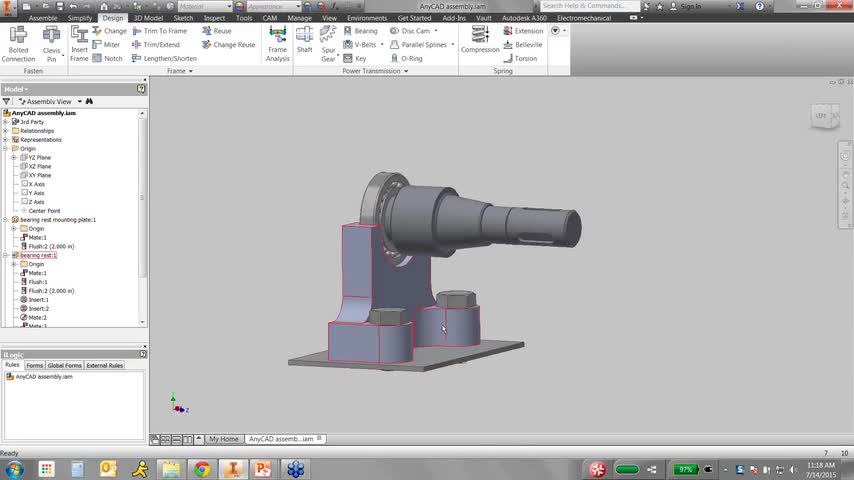This screenshot has width=854, height=480.
Task: Click the ViewCube in the viewport
Action: coord(820,116)
